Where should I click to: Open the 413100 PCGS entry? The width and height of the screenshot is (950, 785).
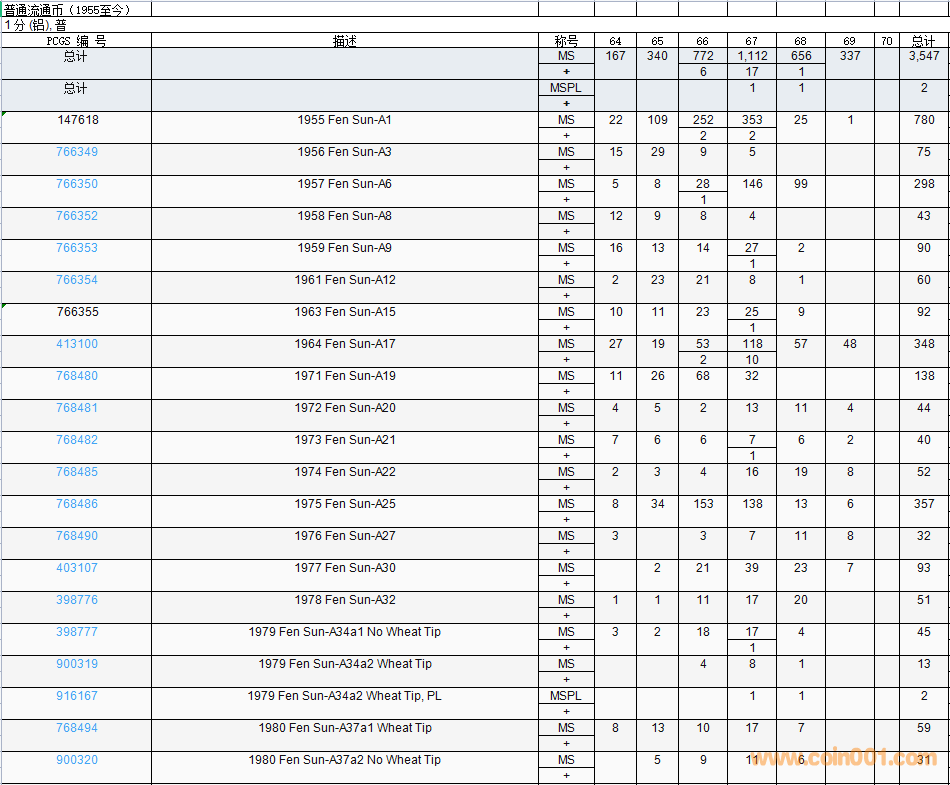point(77,344)
